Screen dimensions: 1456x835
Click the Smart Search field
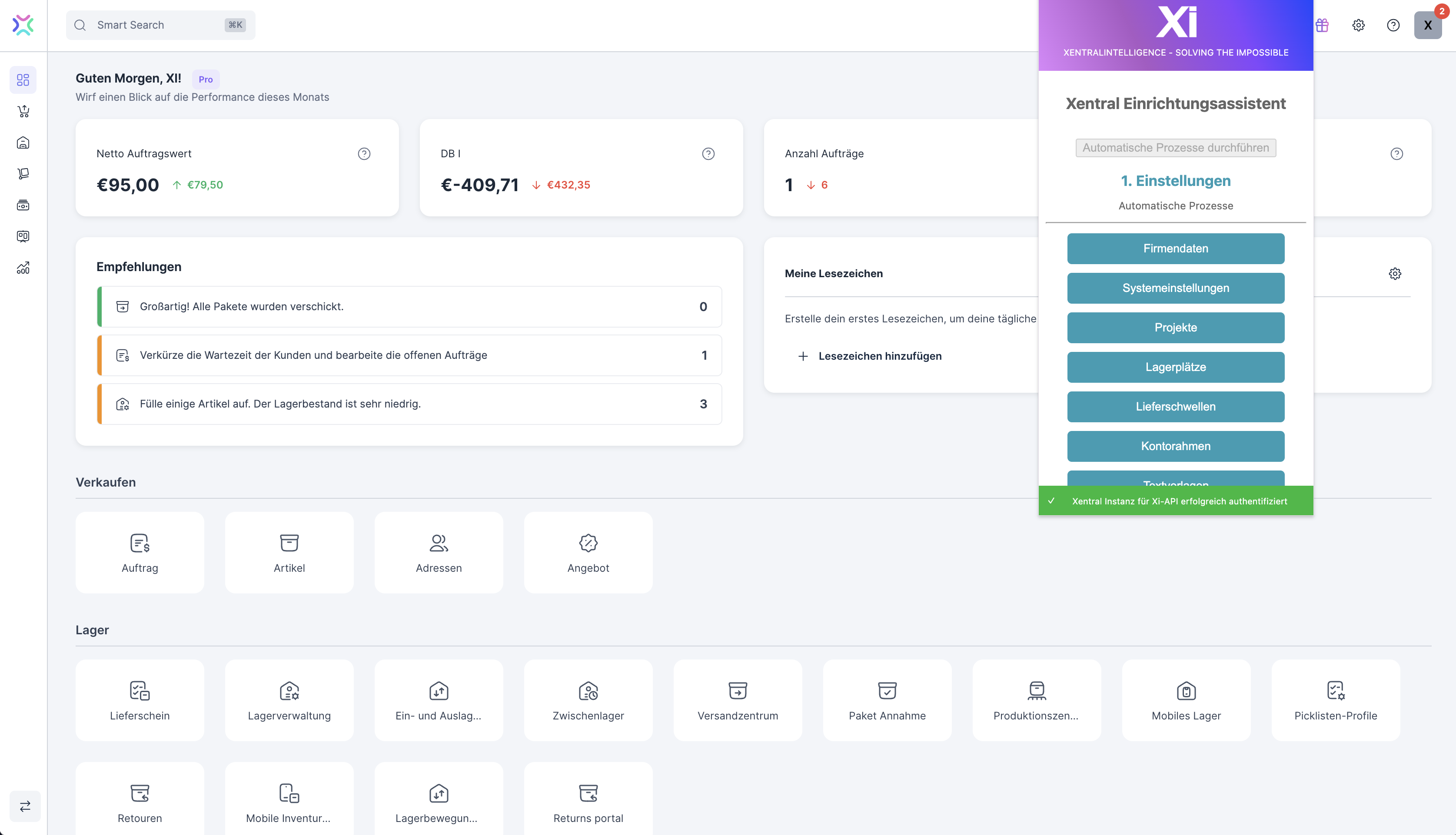coord(160,25)
